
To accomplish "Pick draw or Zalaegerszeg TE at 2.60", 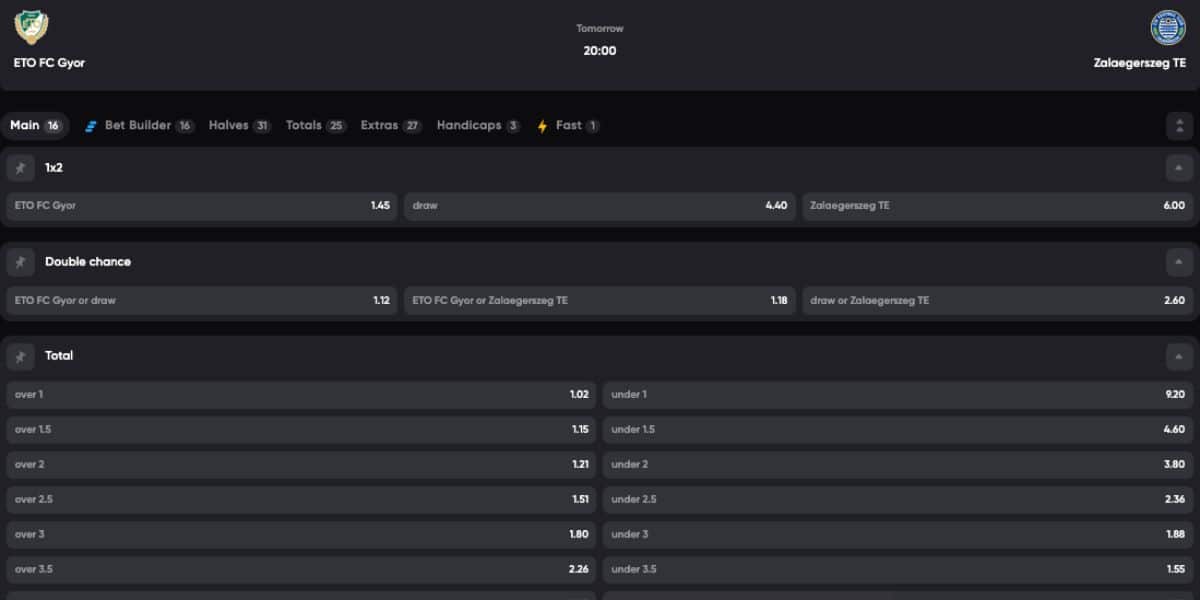I will tap(997, 300).
